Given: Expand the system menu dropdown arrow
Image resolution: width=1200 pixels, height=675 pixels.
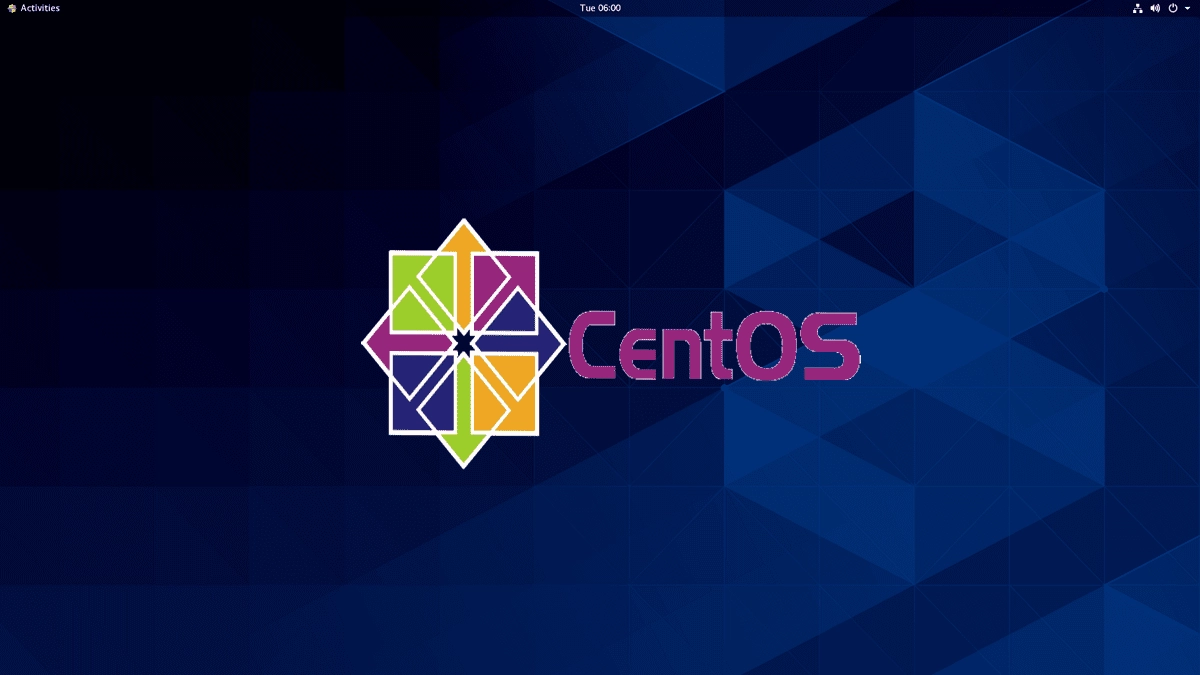Looking at the screenshot, I should point(1188,8).
